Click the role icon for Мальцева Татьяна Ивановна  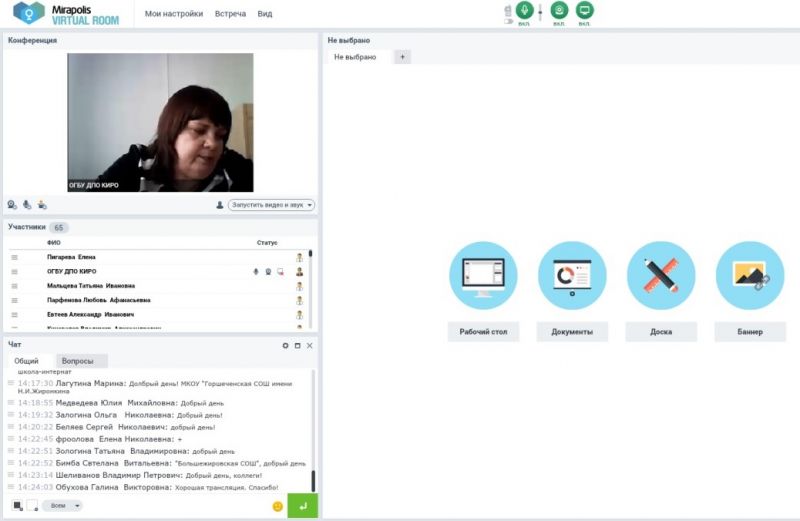click(299, 286)
